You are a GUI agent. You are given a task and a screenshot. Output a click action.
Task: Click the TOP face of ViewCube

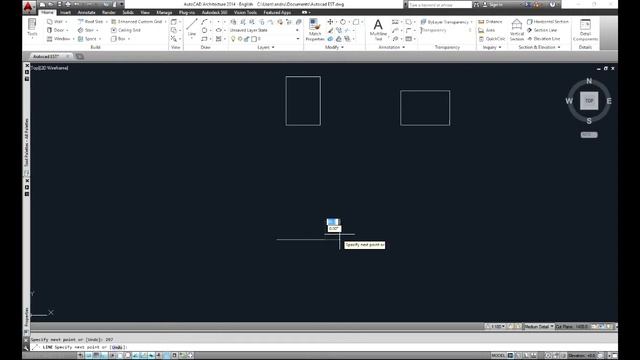click(589, 100)
